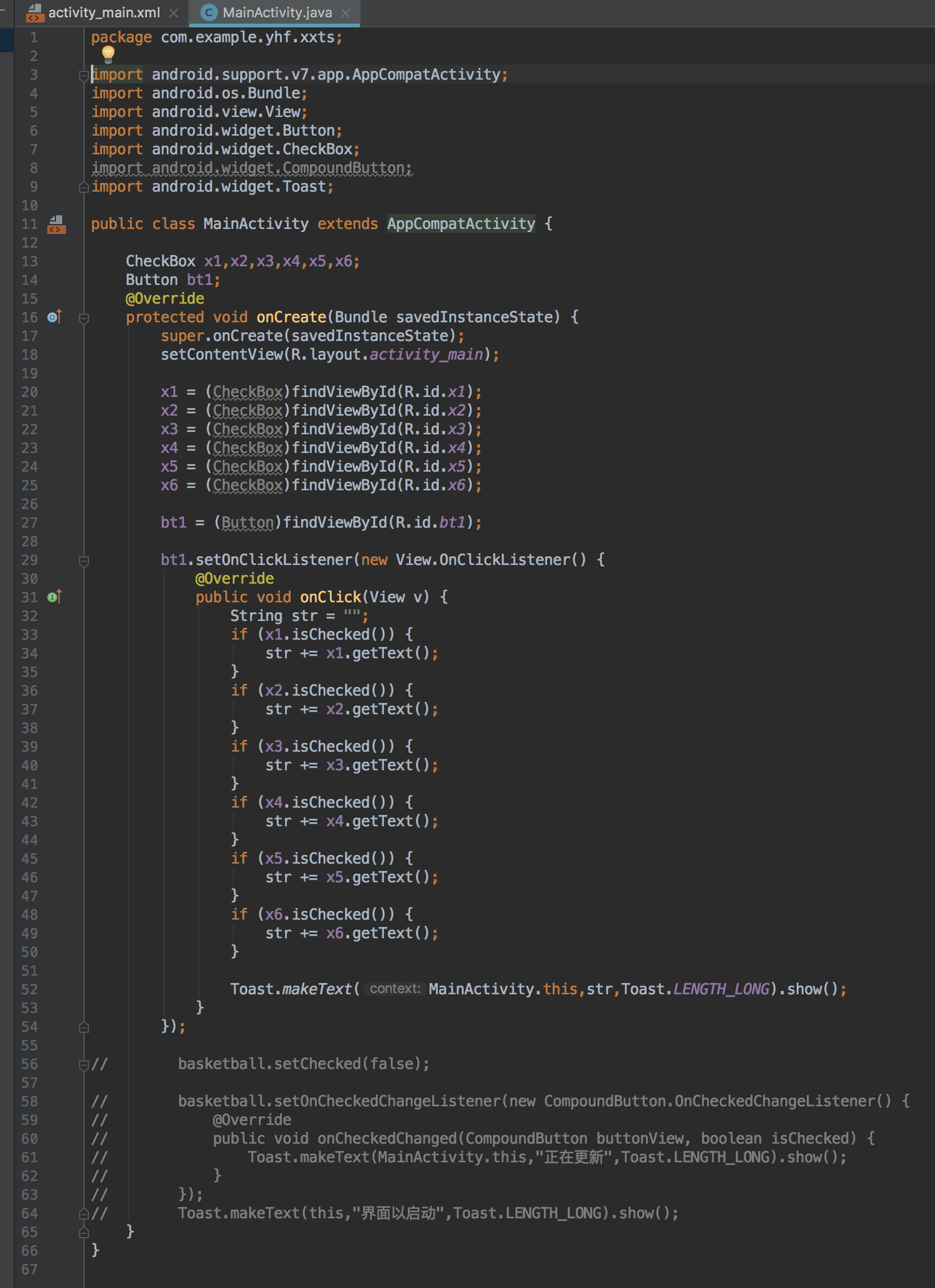Click the fold end marker on line 65

[x=84, y=1231]
